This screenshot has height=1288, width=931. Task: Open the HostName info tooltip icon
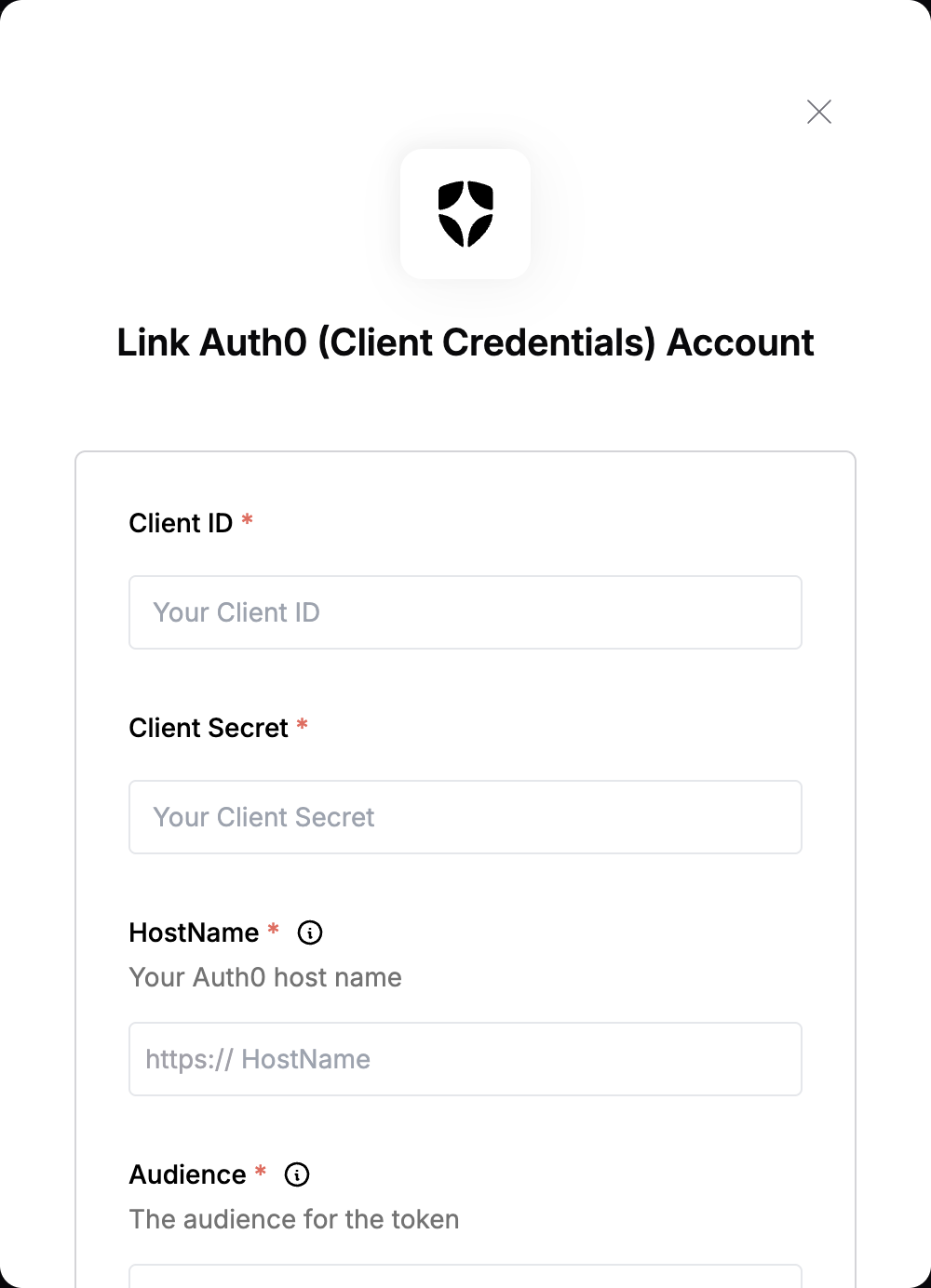tap(310, 932)
